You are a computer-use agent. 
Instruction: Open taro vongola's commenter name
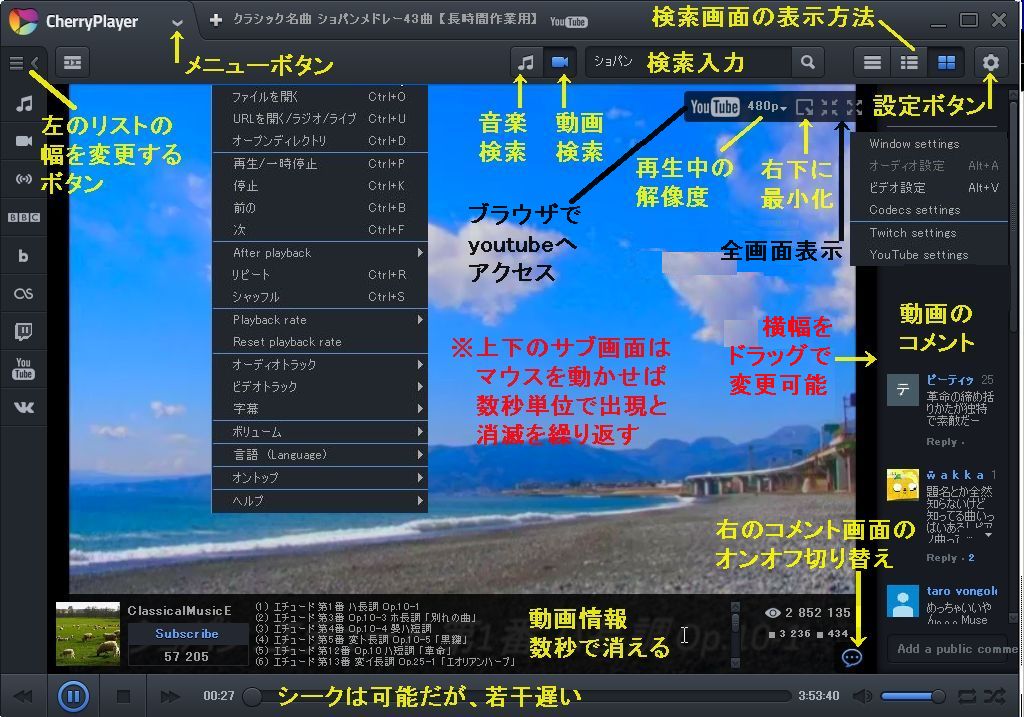(961, 591)
